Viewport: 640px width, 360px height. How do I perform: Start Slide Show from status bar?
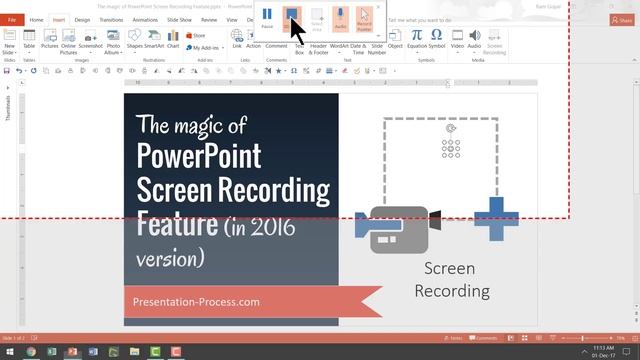553,338
